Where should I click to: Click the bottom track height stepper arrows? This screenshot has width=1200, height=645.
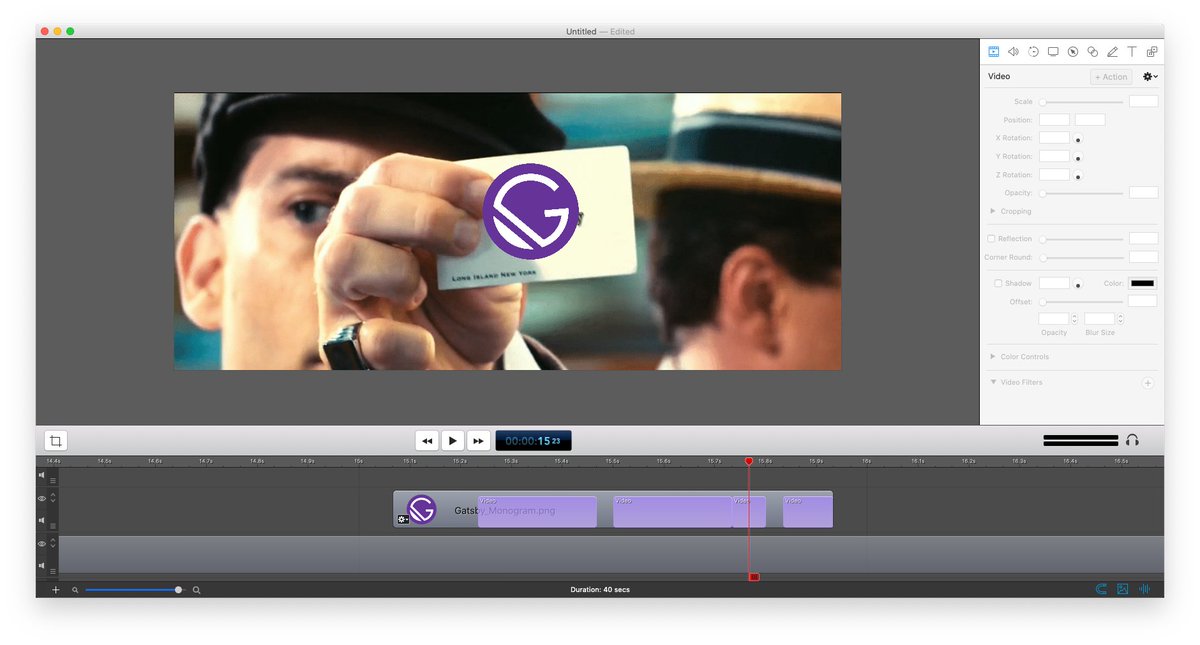[x=53, y=544]
